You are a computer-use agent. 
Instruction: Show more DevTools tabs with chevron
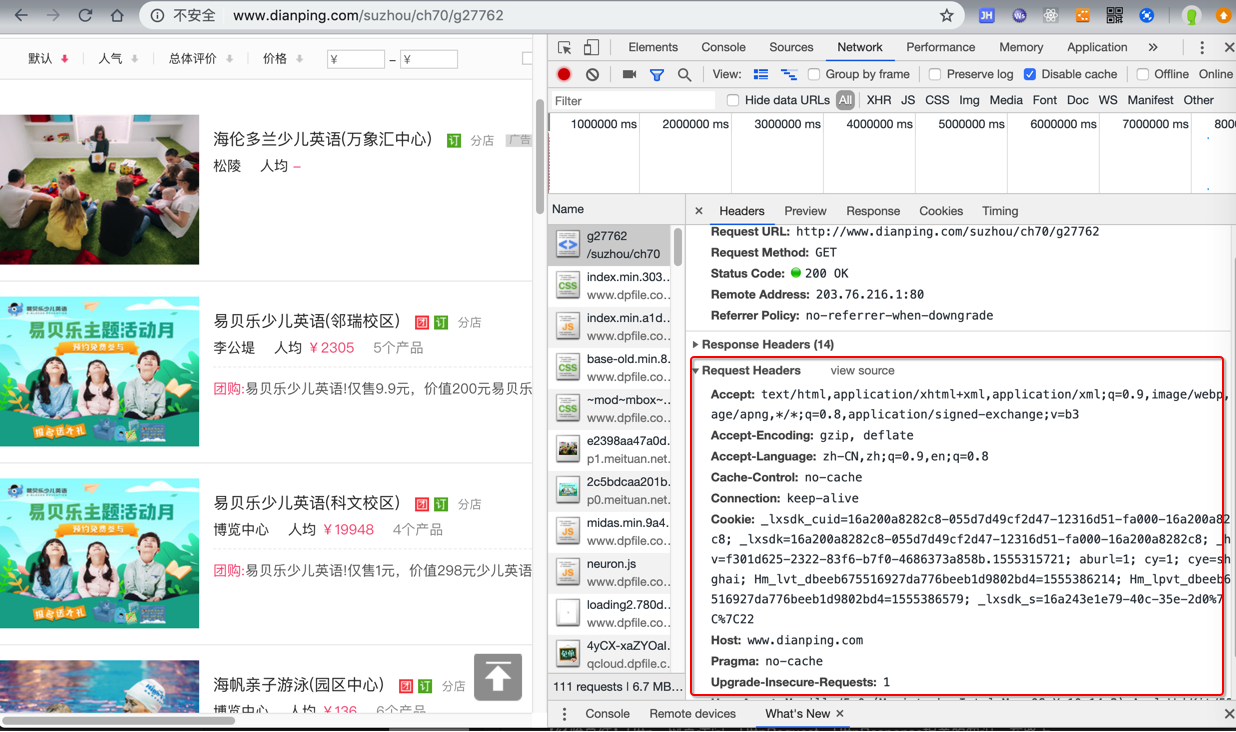(x=1153, y=47)
